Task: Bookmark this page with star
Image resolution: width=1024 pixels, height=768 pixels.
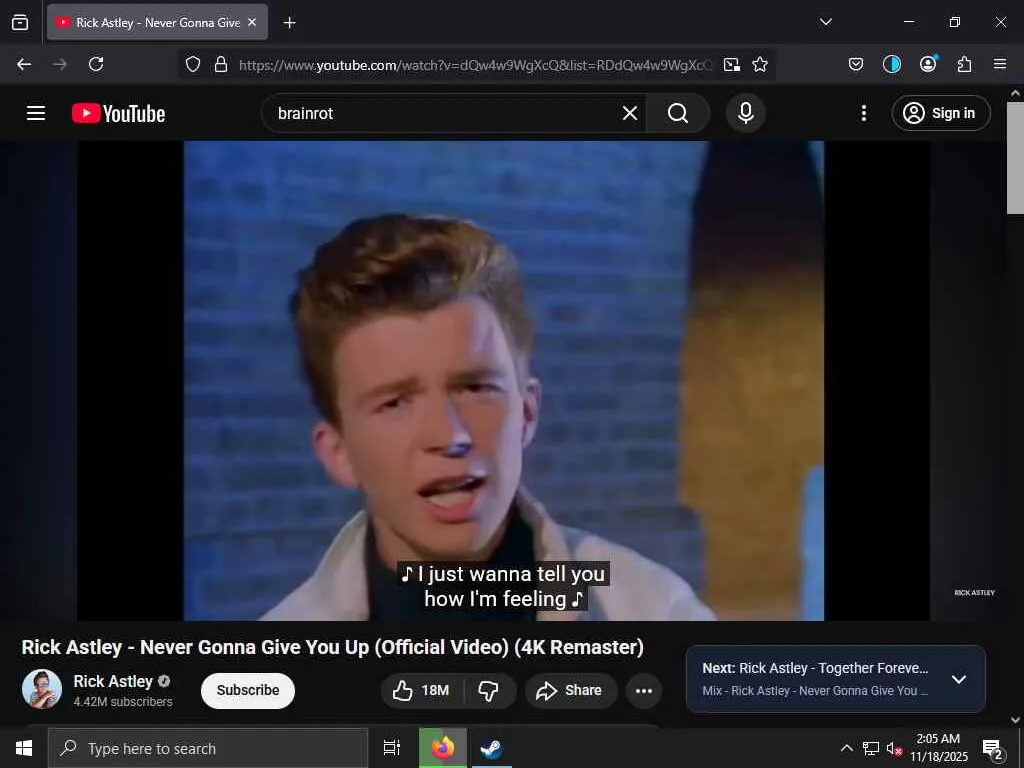Action: point(760,64)
